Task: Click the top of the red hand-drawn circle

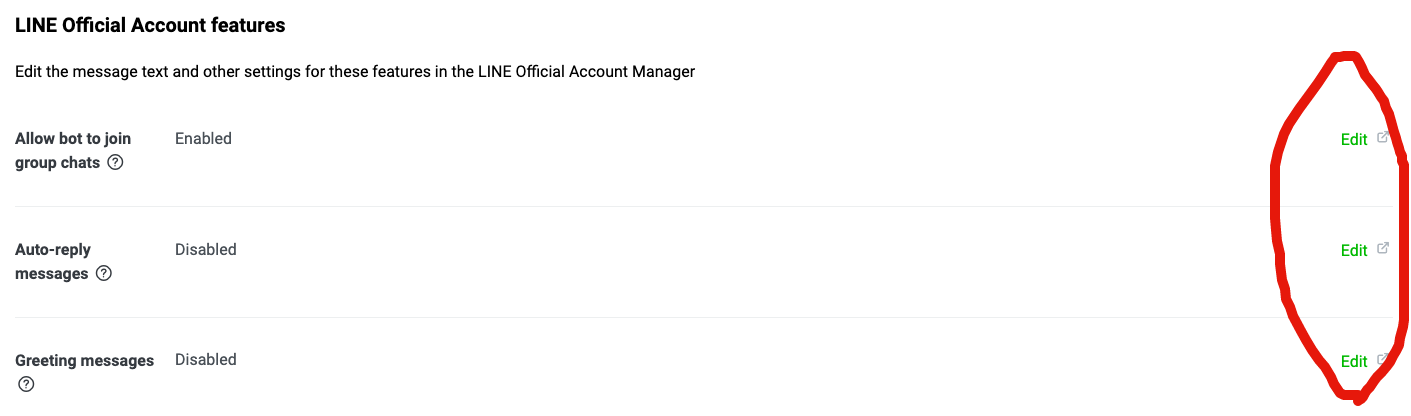Action: click(1347, 56)
